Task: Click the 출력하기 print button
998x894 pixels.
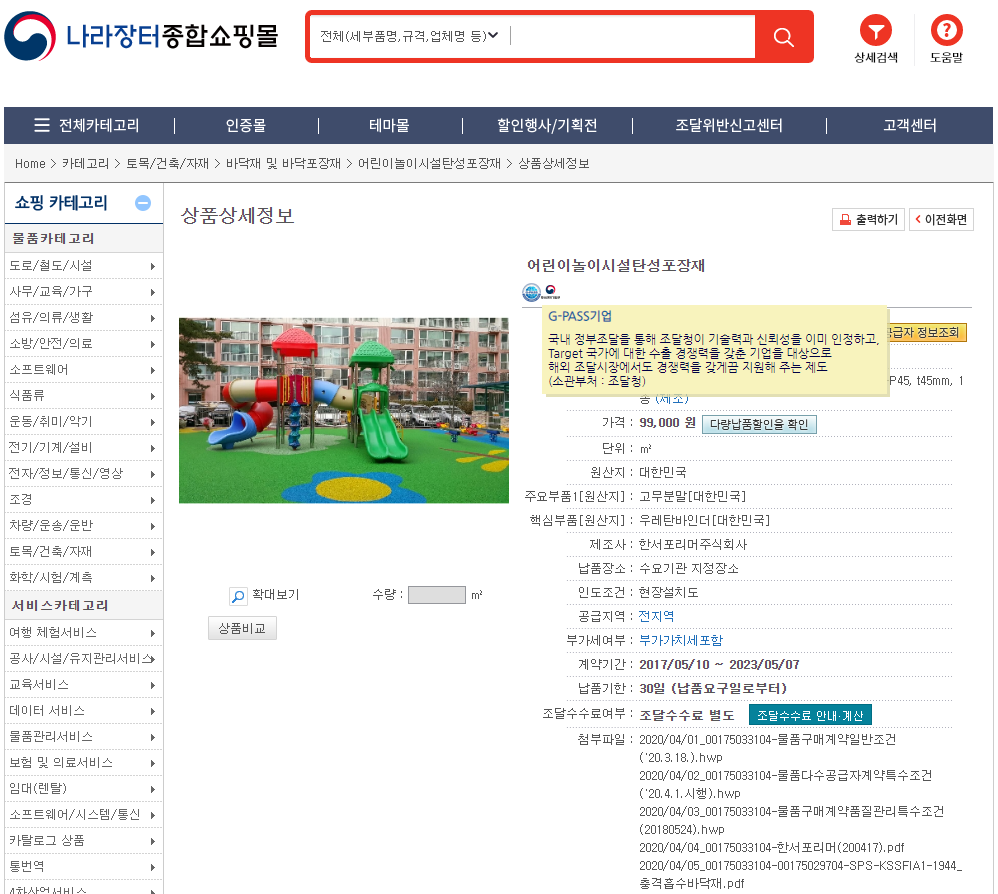Action: 868,220
